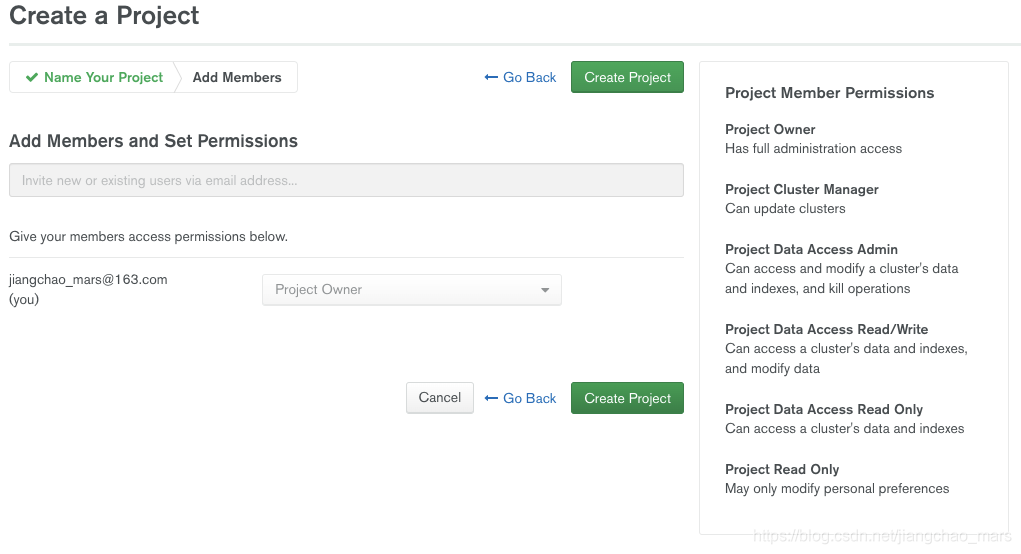
Task: Select the Add Members step tab
Action: (237, 78)
